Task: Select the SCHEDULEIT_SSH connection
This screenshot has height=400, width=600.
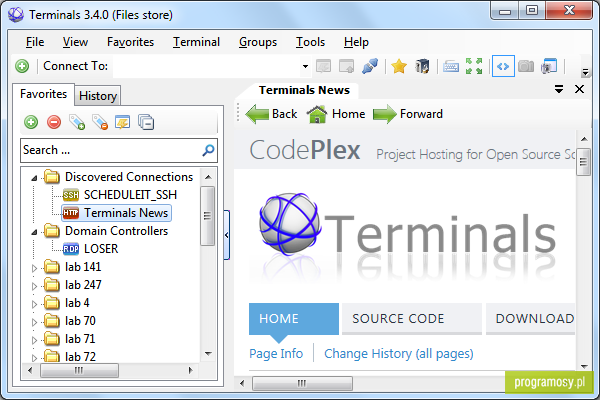Action: click(x=130, y=195)
